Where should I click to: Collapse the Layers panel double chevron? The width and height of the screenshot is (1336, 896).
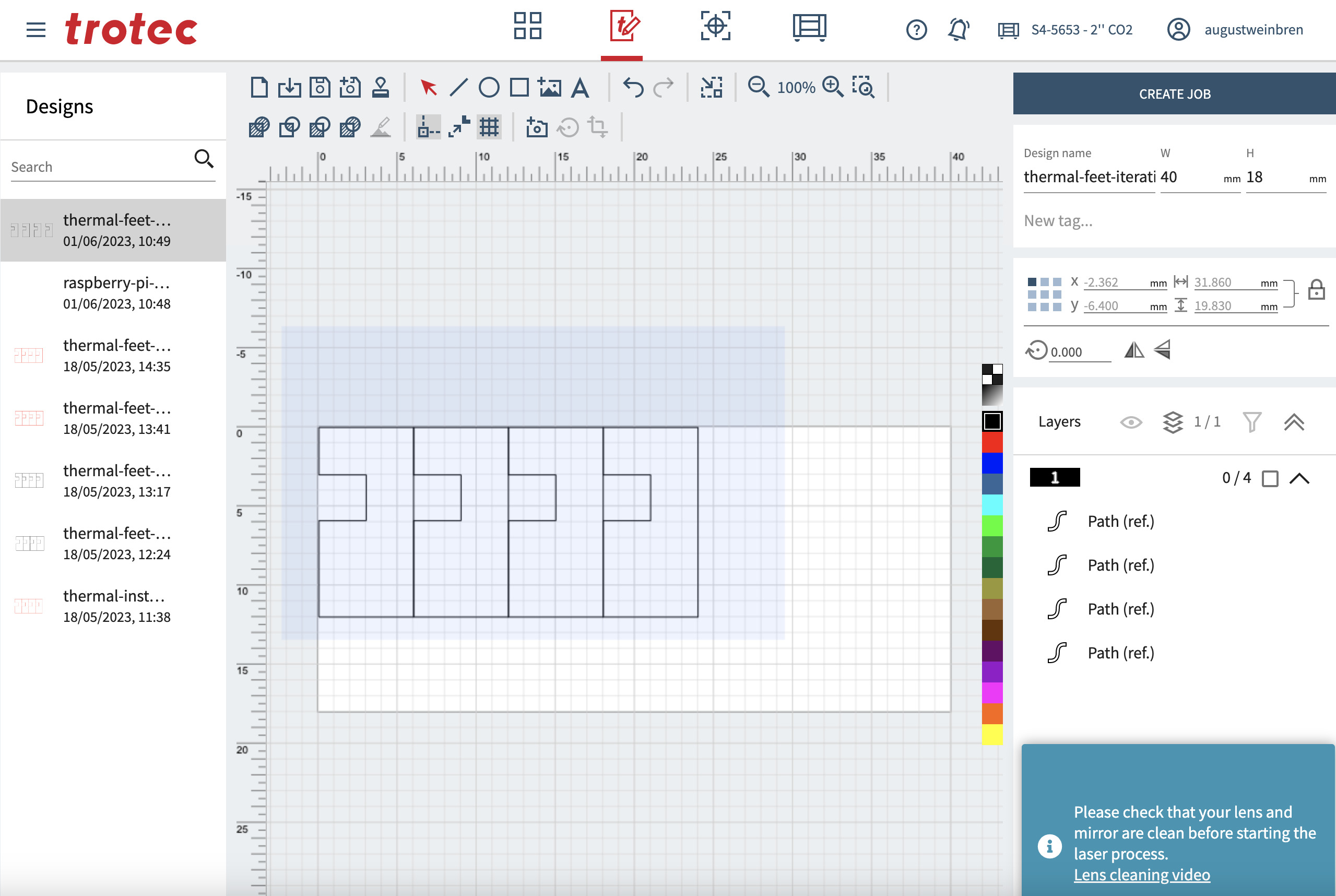coord(1294,422)
